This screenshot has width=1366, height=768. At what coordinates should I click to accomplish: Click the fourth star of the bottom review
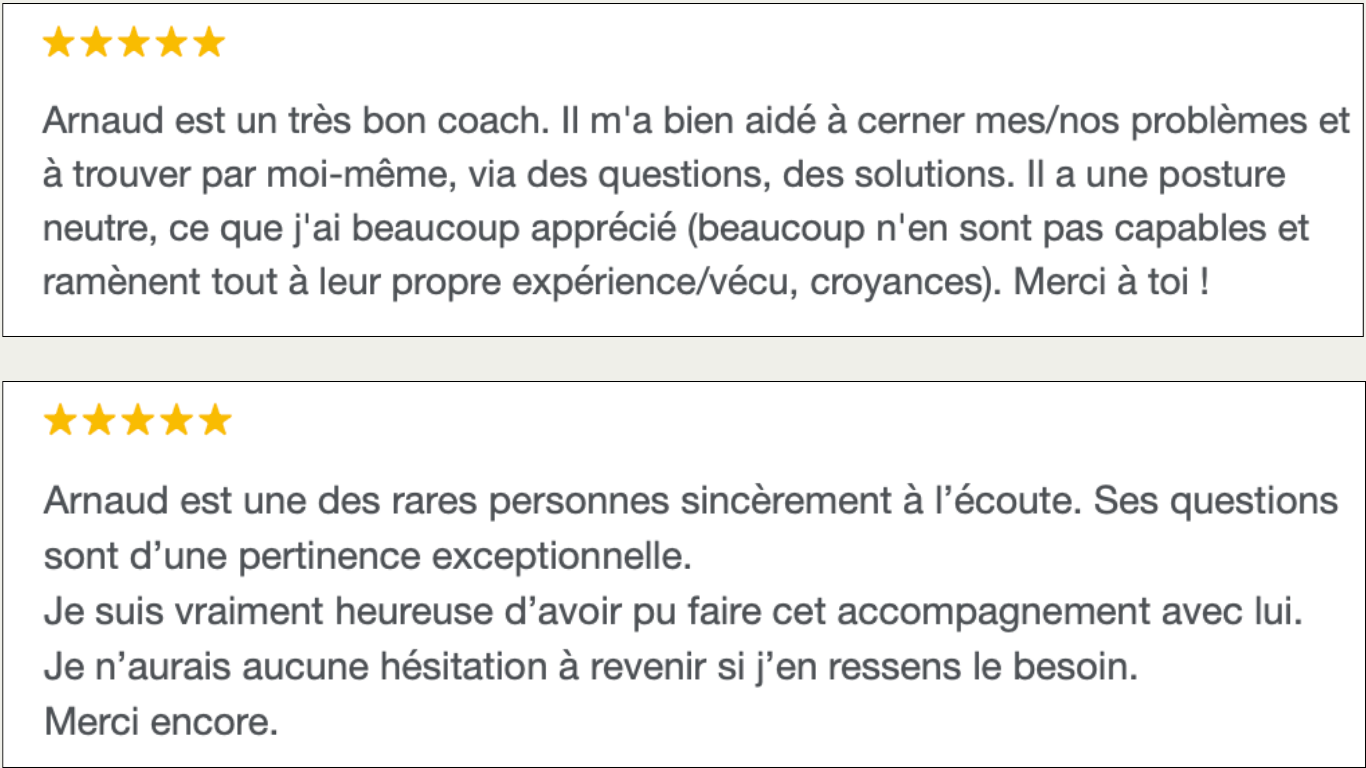(176, 421)
